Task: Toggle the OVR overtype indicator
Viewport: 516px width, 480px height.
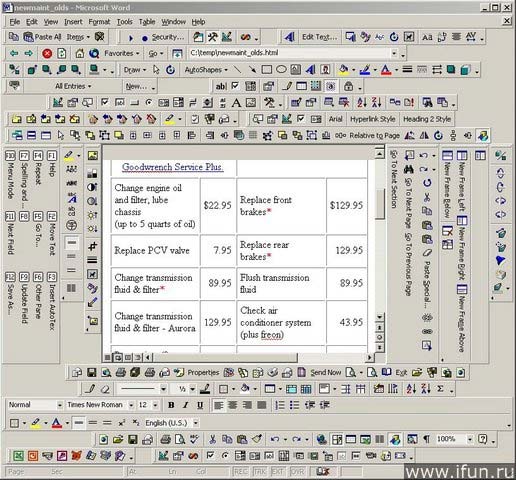Action: pos(297,472)
